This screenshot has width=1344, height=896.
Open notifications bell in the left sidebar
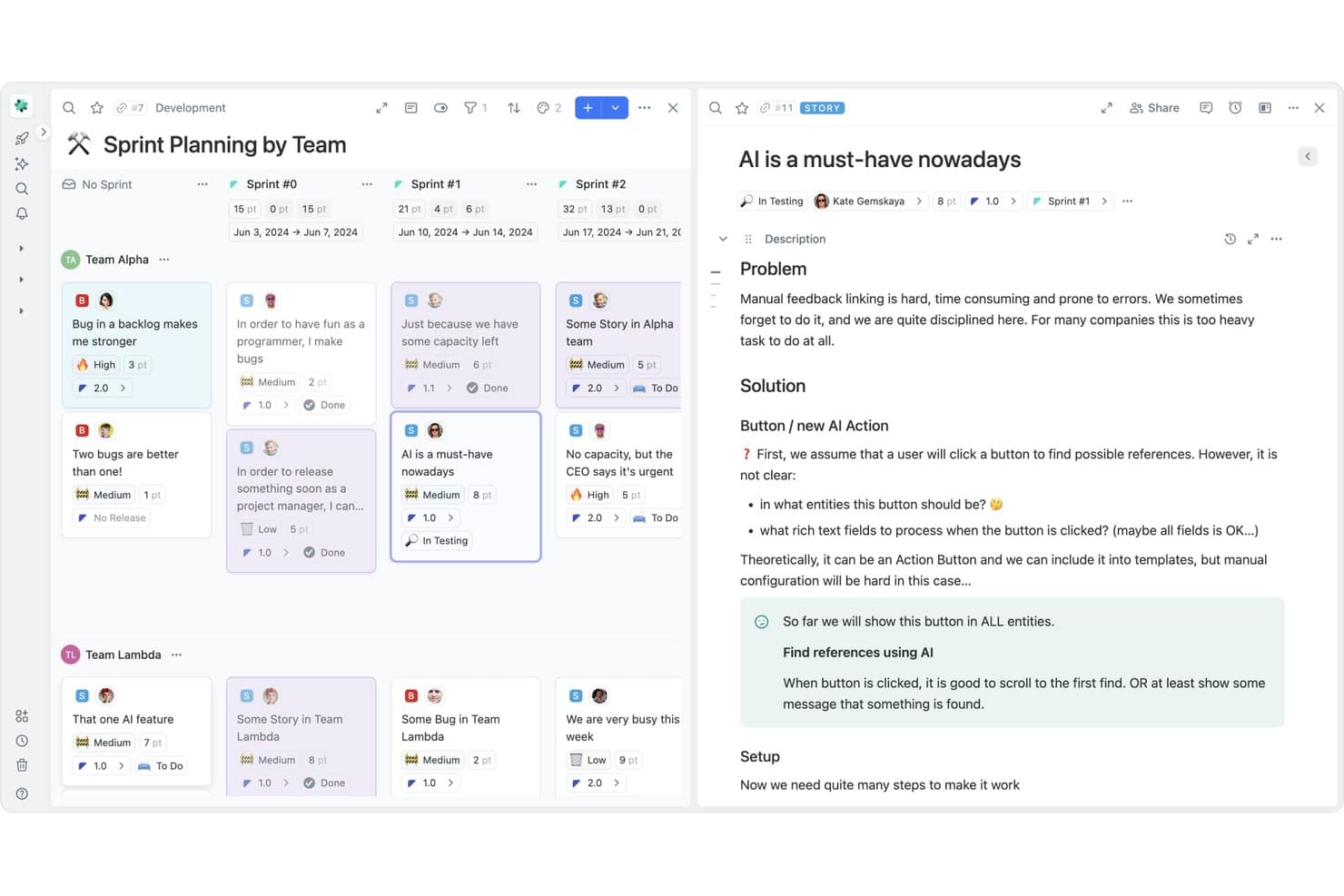pyautogui.click(x=22, y=213)
